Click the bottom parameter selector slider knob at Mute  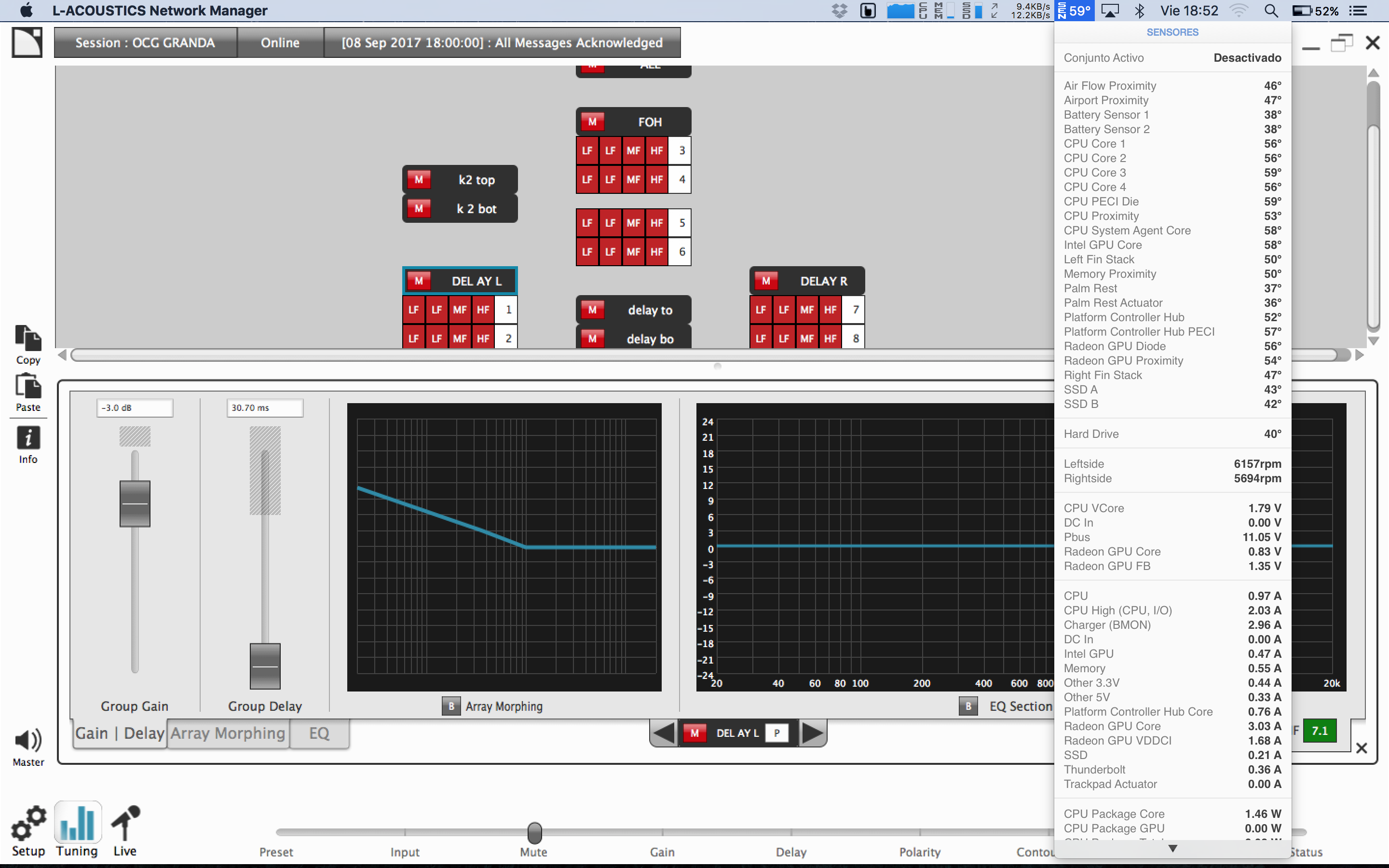534,832
